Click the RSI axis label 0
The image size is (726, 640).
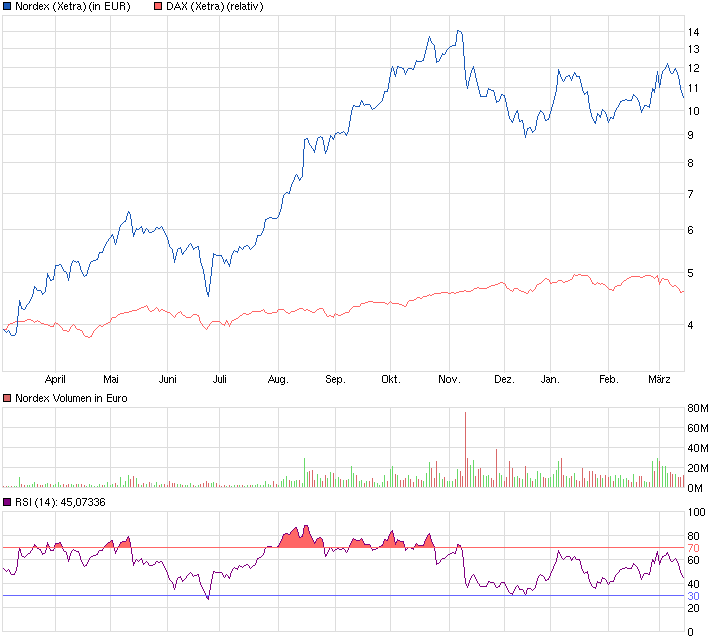pos(690,632)
